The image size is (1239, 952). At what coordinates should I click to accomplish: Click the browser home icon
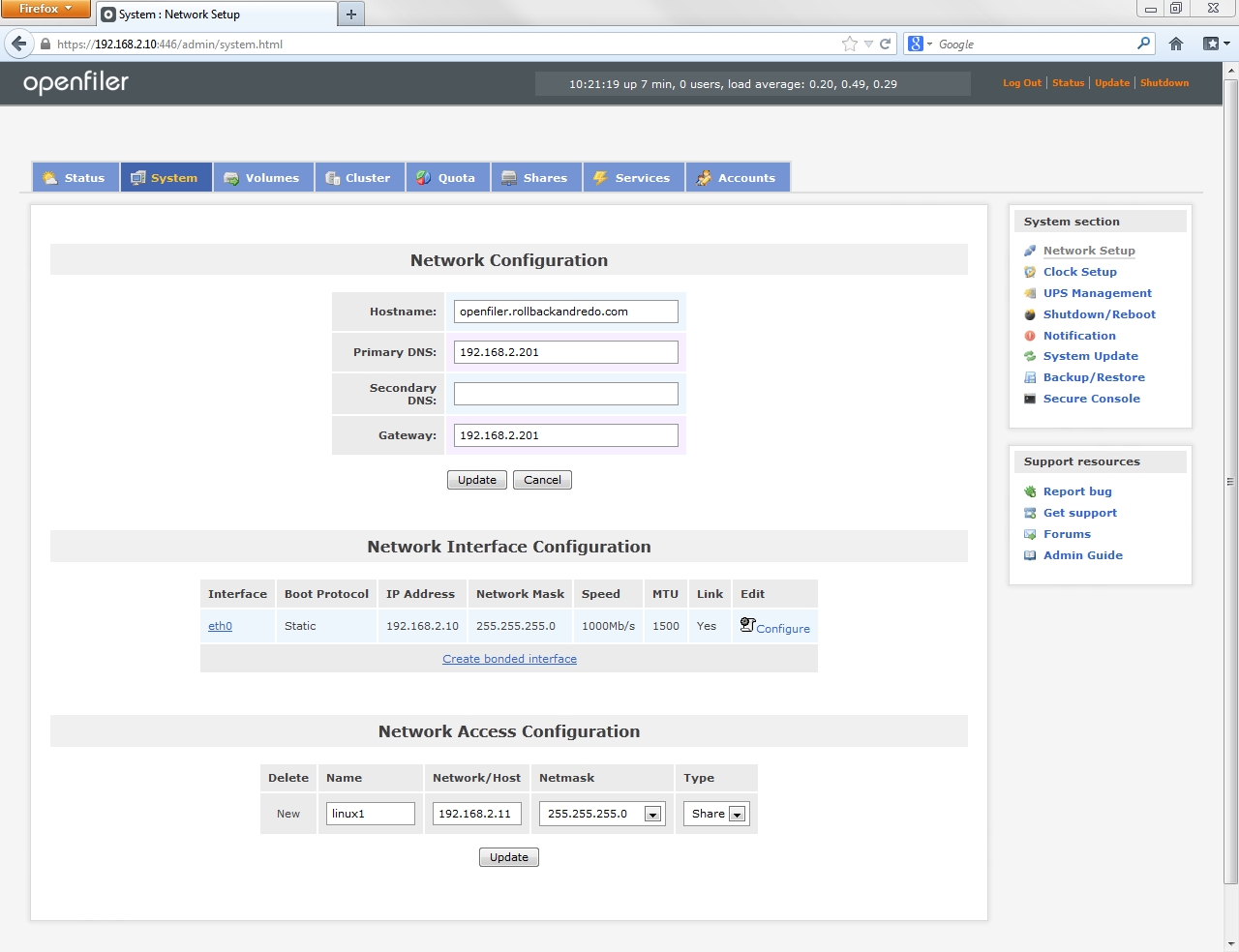1176,44
